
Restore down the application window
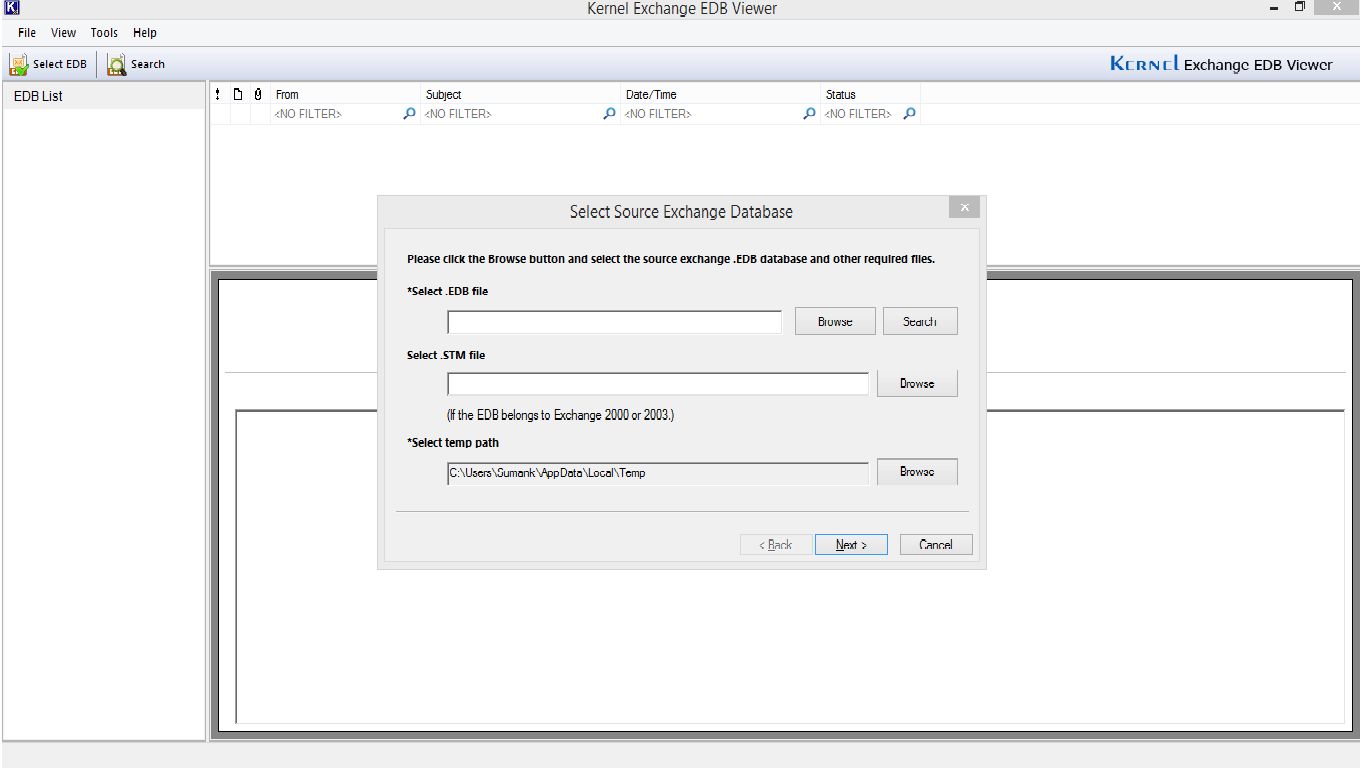coord(1300,8)
